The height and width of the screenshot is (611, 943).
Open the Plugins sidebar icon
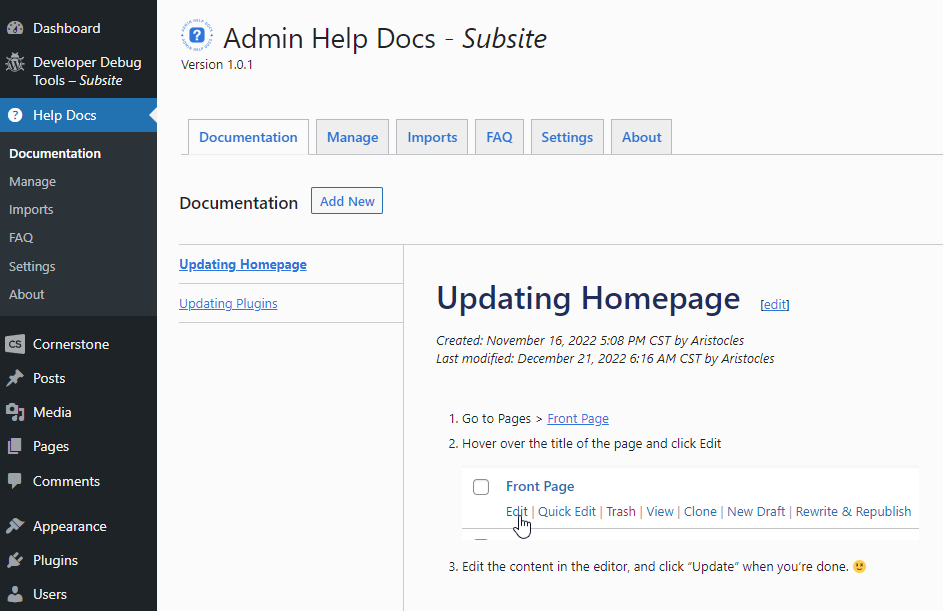[15, 560]
